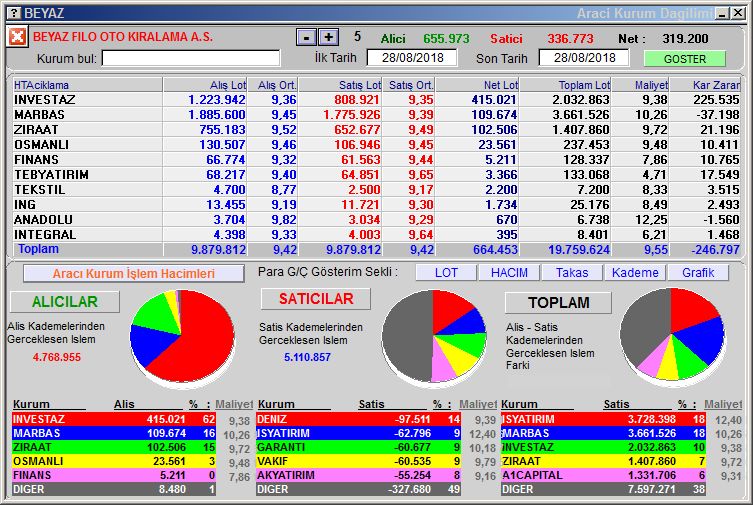Click BEYAZ FILO OTO KIRALAMA A.S. title
Viewport: 753px width, 505px height.
(x=123, y=36)
